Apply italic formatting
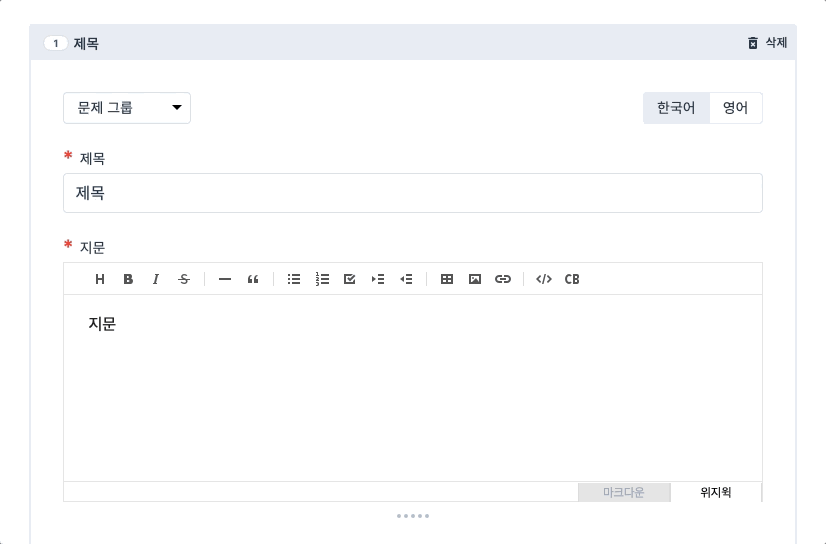 [x=156, y=279]
